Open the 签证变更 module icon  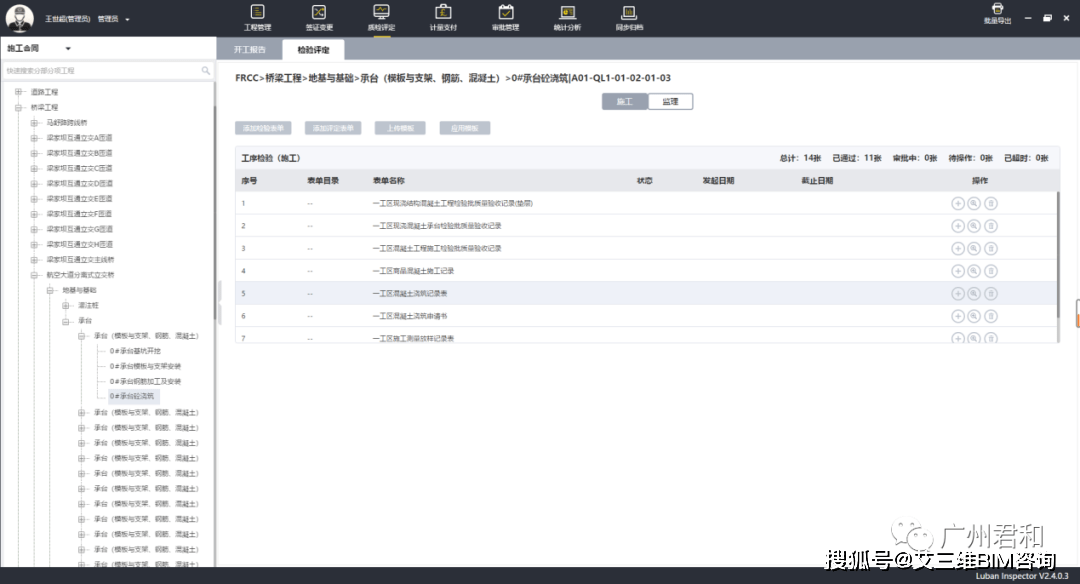319,12
